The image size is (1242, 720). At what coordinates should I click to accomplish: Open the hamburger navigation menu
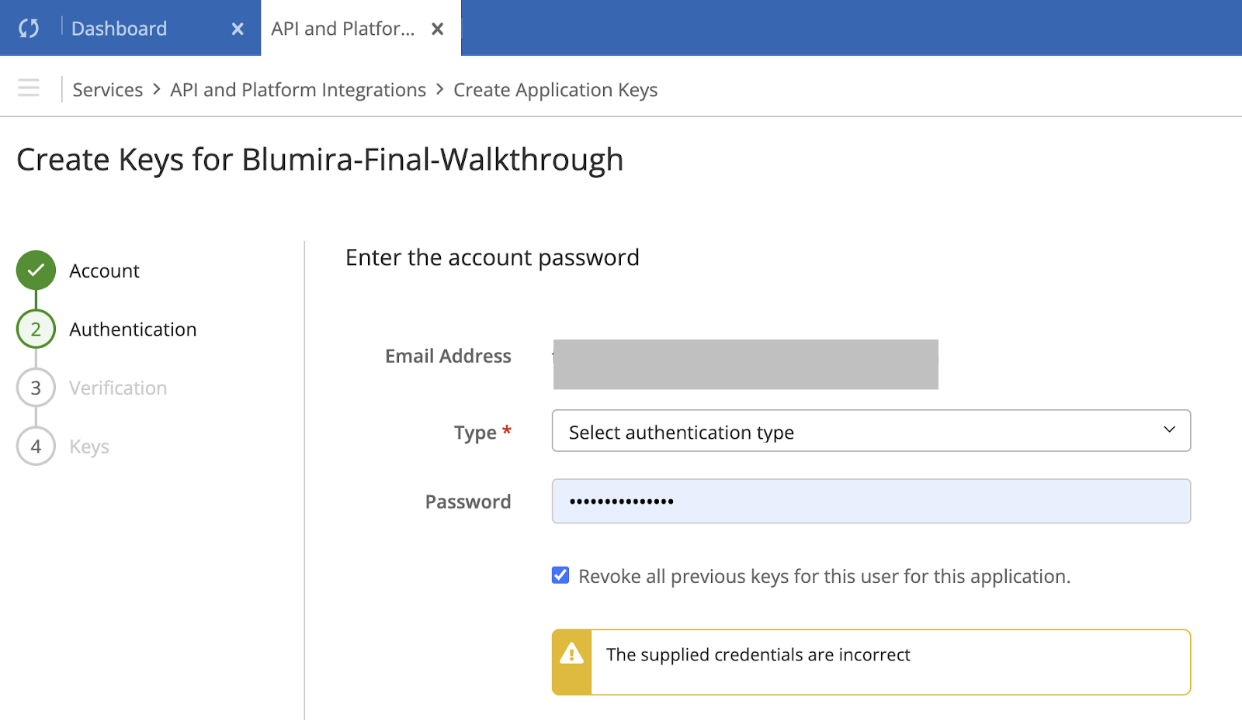click(29, 88)
